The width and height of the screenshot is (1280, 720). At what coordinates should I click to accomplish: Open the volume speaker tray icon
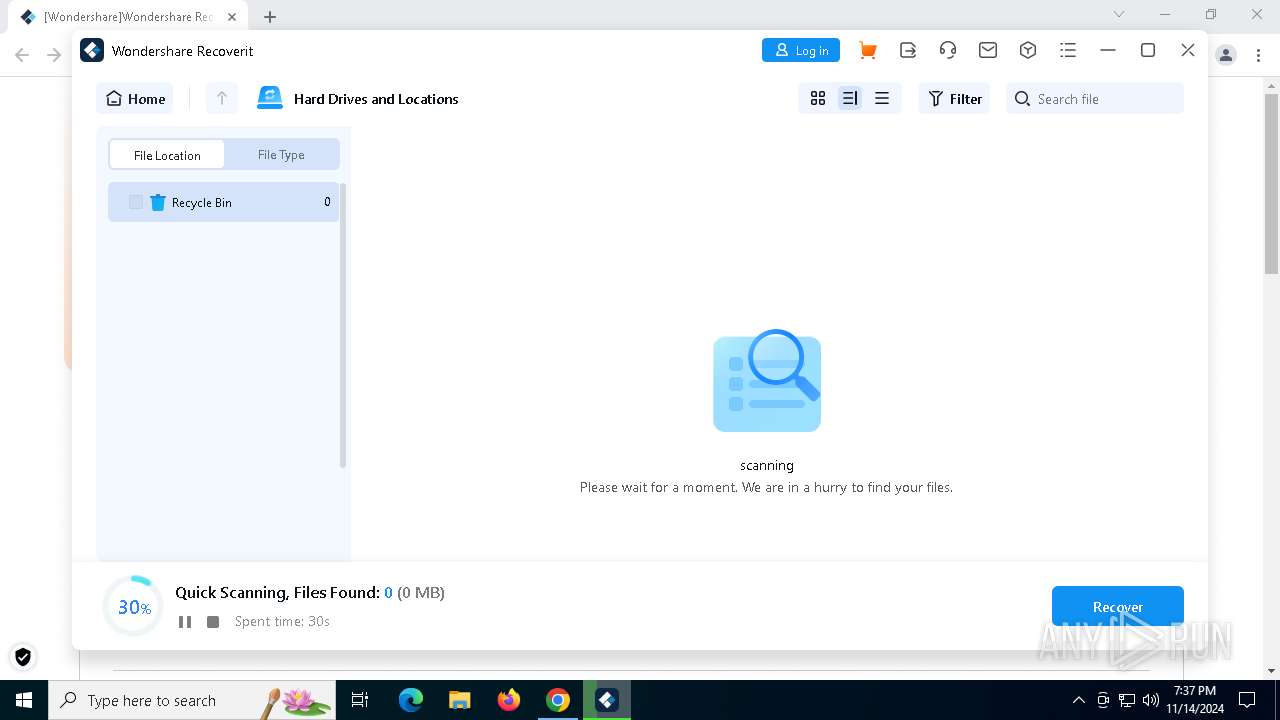coord(1151,700)
